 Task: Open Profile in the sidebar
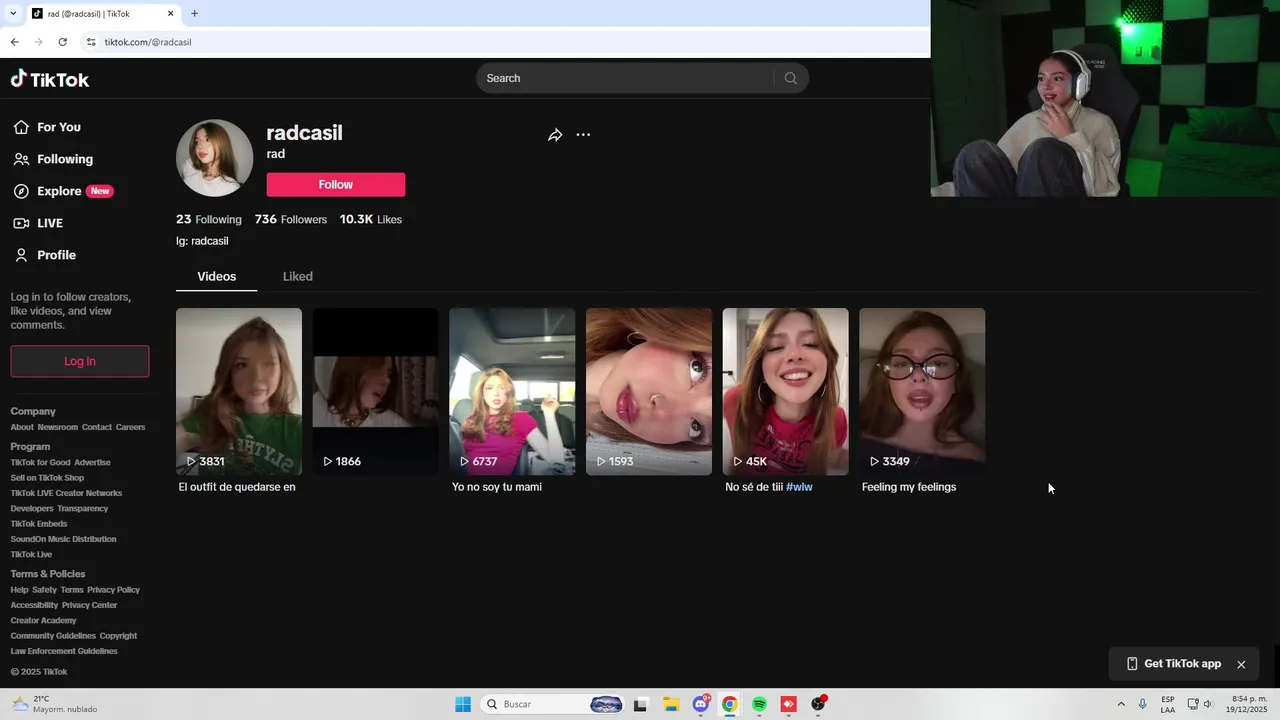[x=44, y=255]
